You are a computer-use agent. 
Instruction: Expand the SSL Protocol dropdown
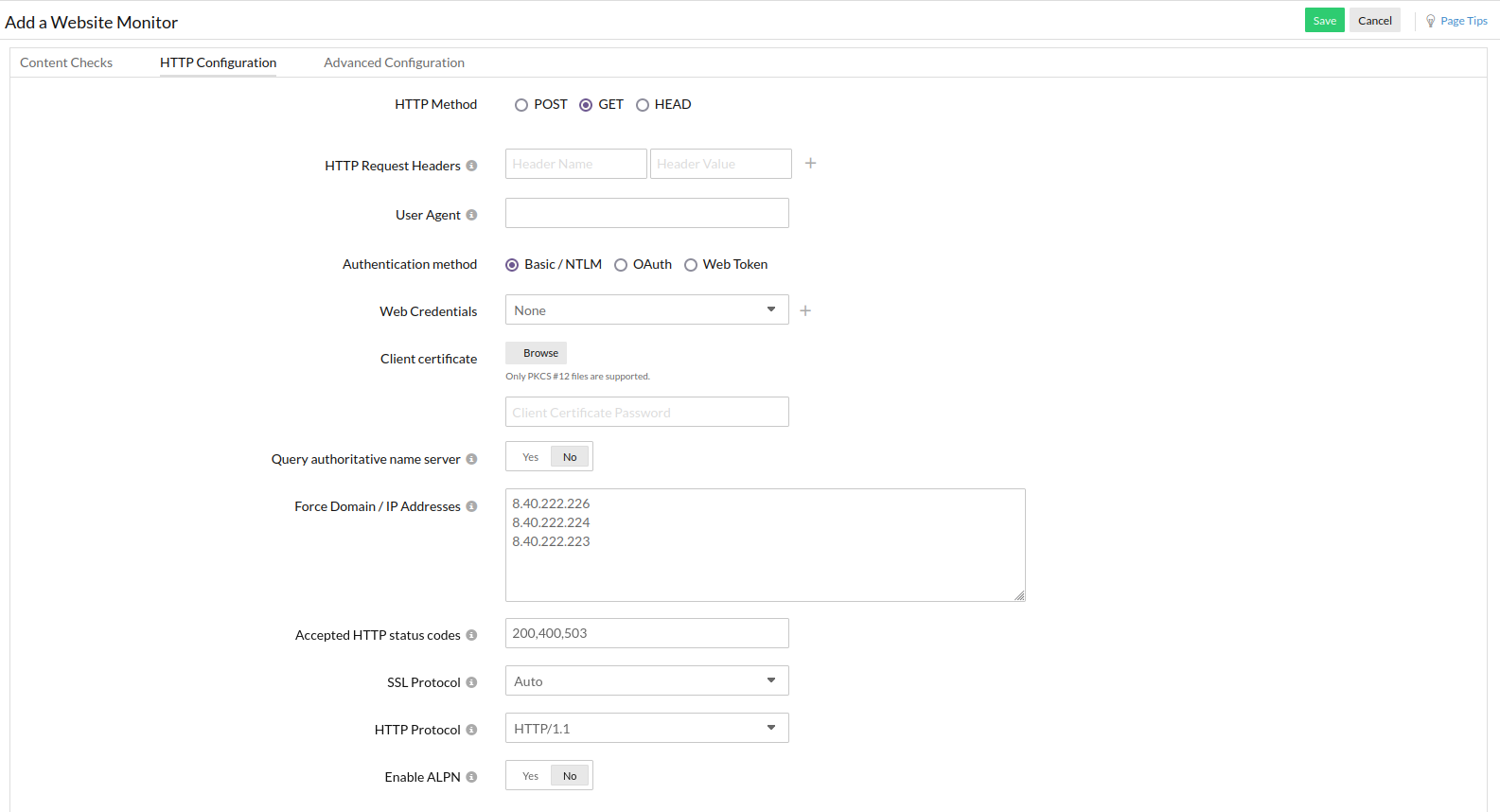(646, 681)
